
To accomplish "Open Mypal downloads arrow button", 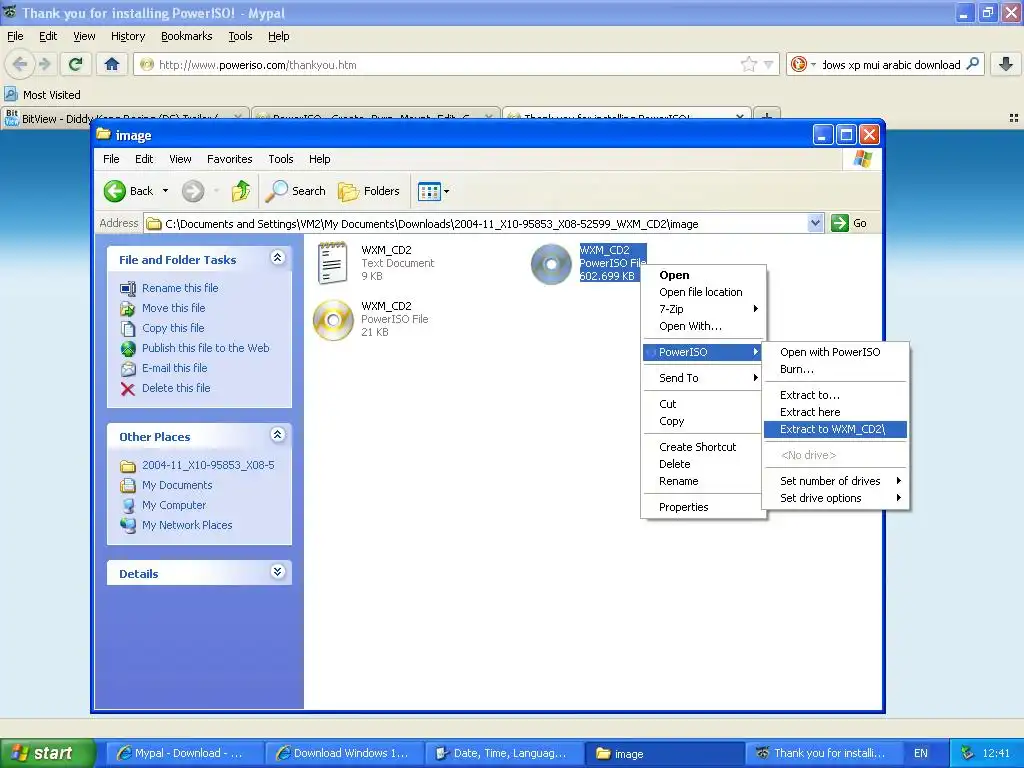I will 1006,64.
